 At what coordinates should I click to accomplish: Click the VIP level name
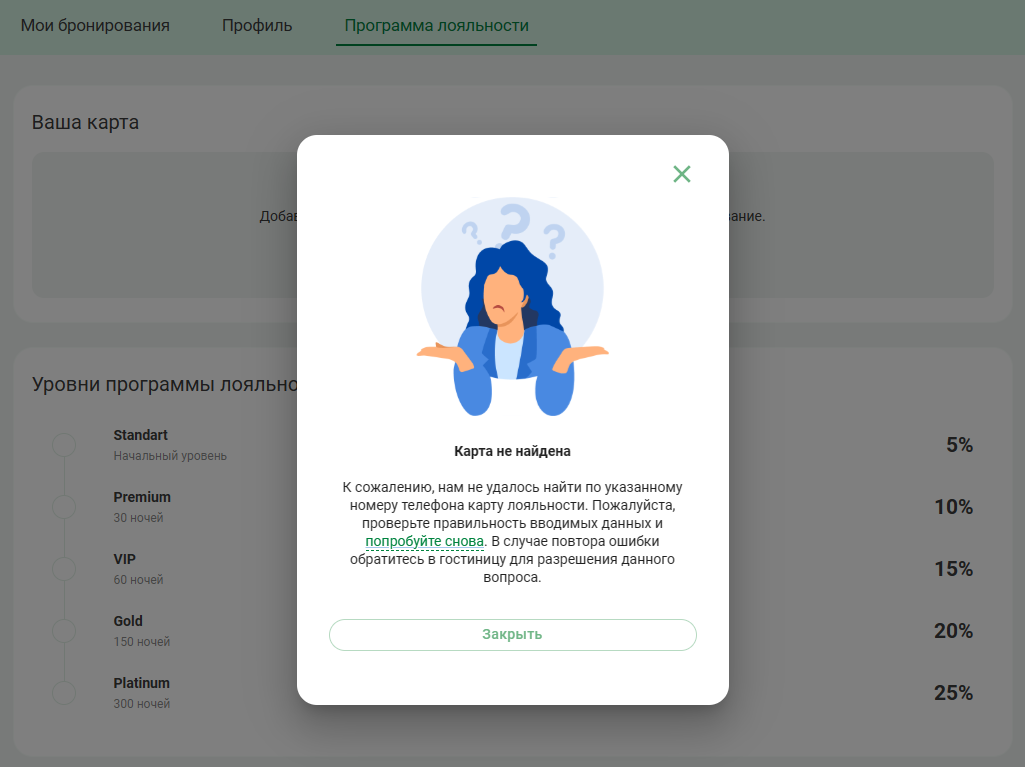125,559
